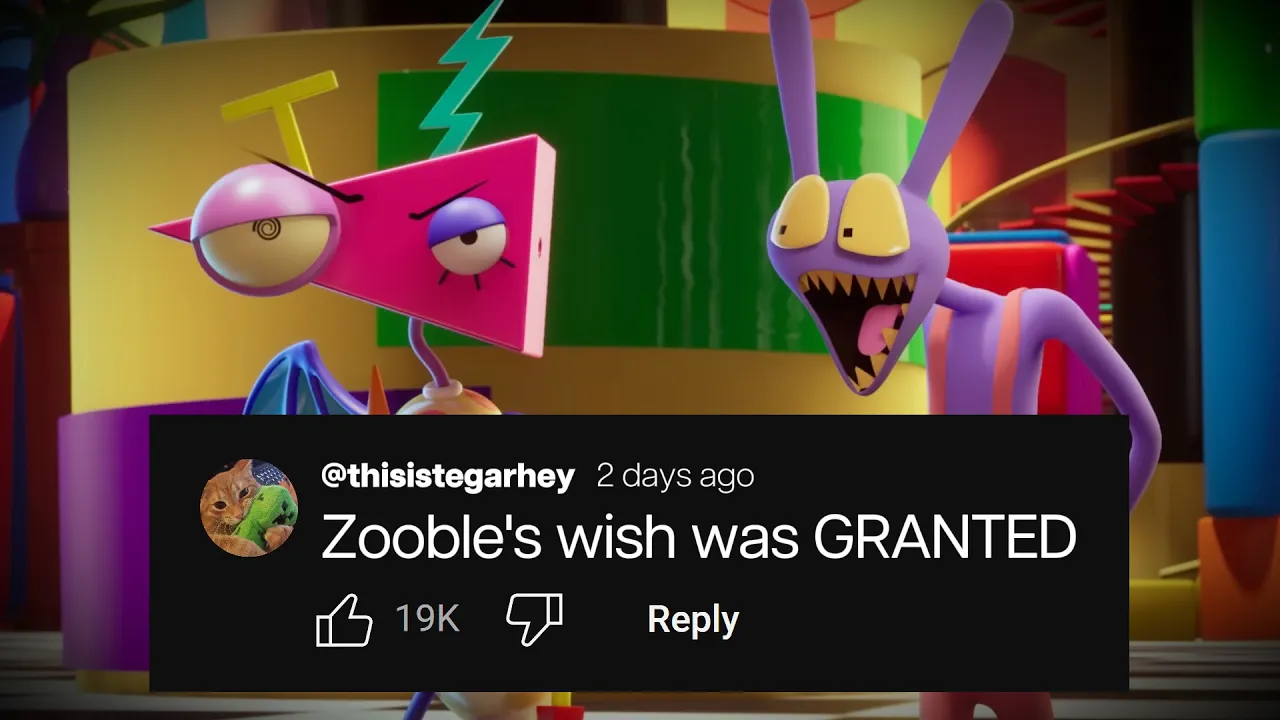Select the "Zooble's wish was GRANTED" text
1280x720 pixels.
[x=698, y=538]
